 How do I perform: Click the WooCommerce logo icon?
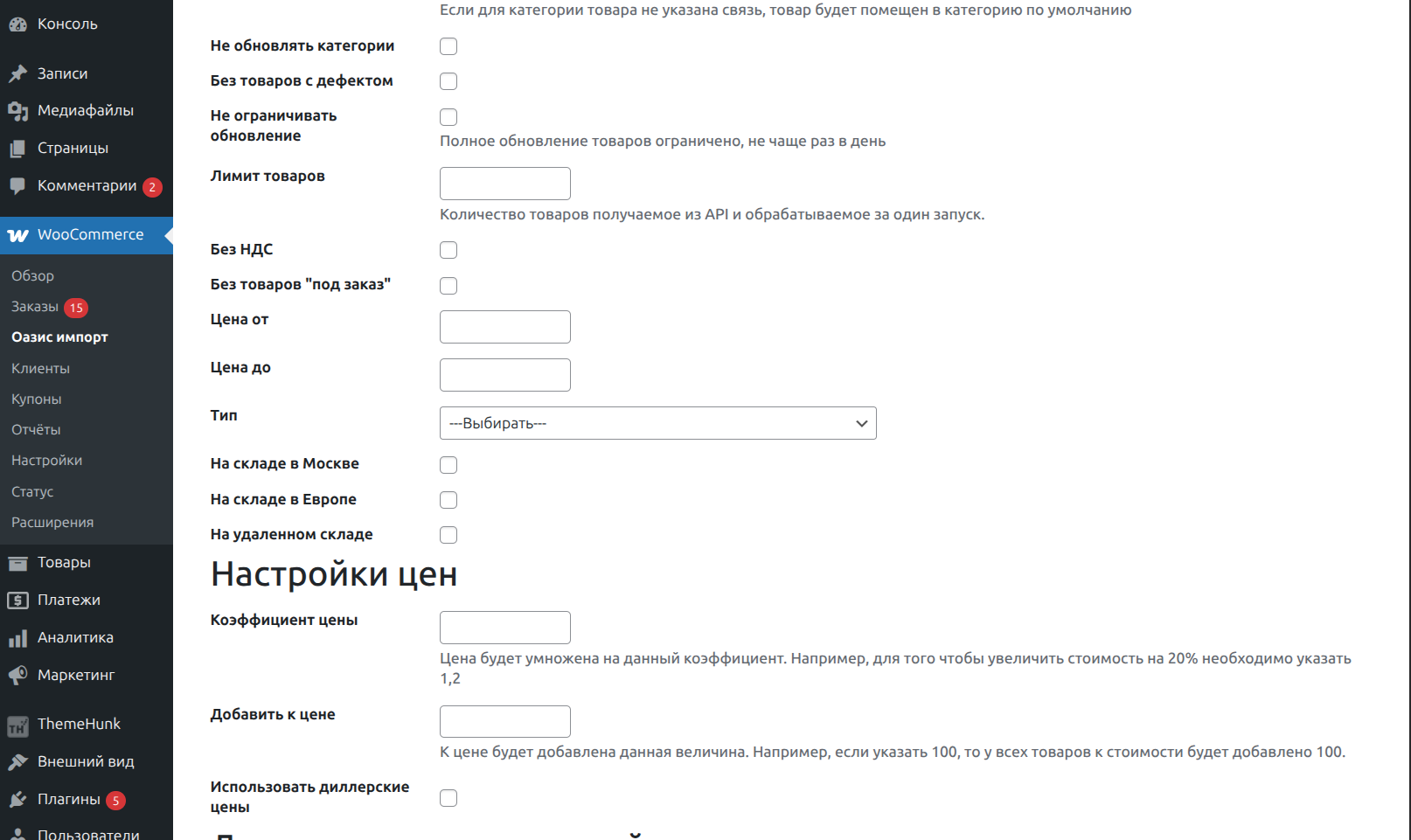pos(17,235)
